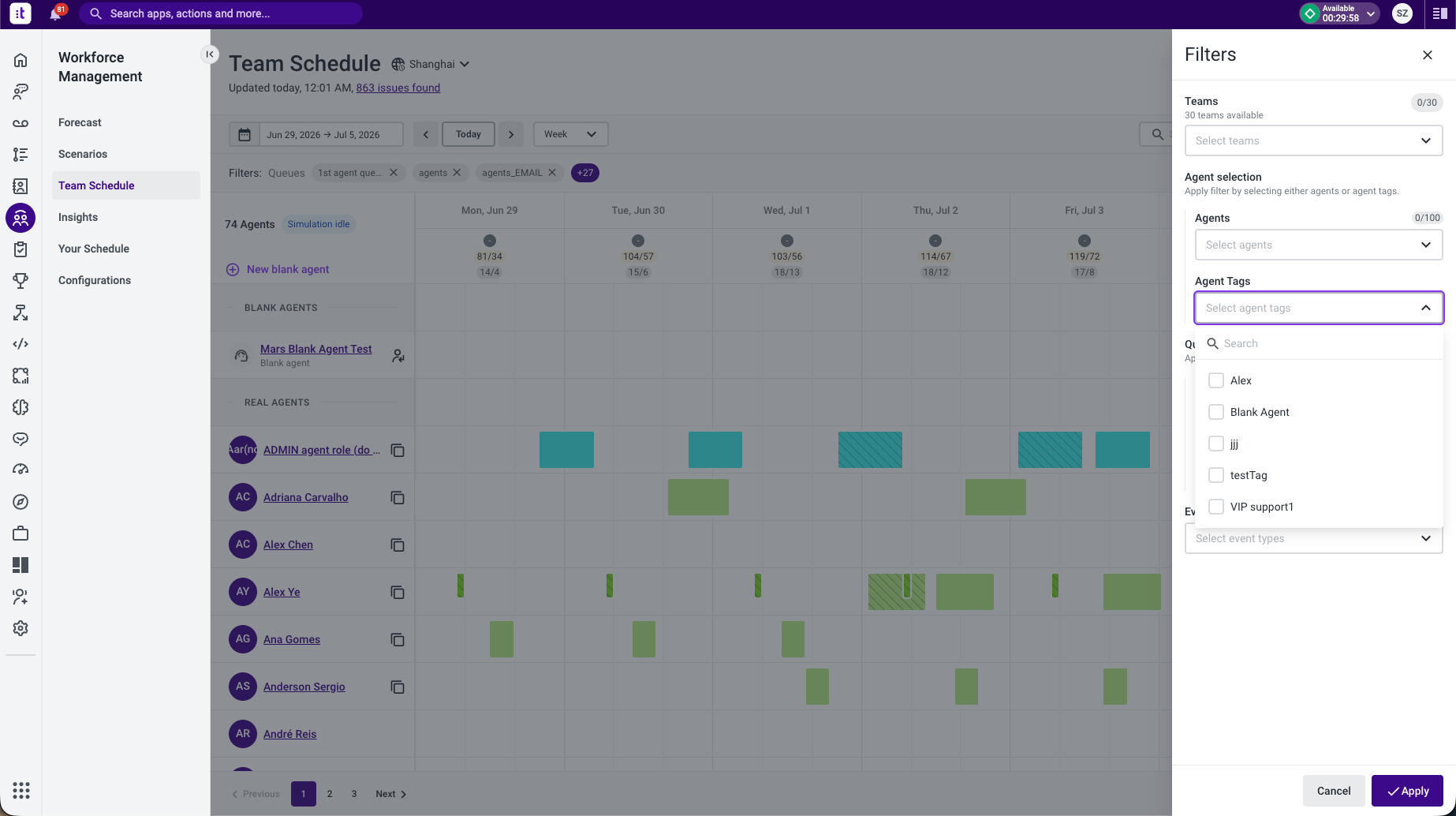Click ADMIN agent's teal shift block on Monday

coord(566,450)
